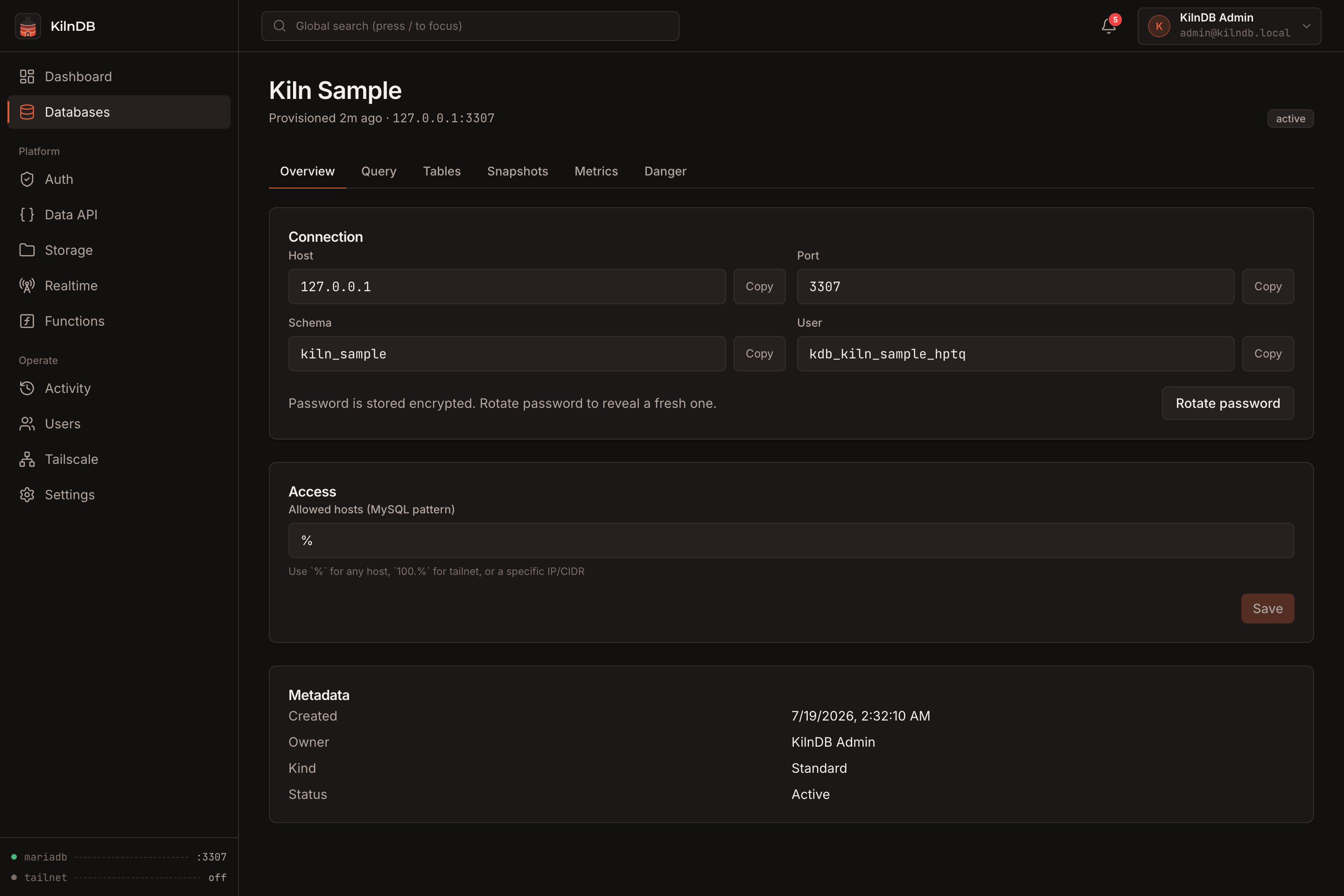Open Functions page label
This screenshot has height=896, width=1344.
pos(74,321)
